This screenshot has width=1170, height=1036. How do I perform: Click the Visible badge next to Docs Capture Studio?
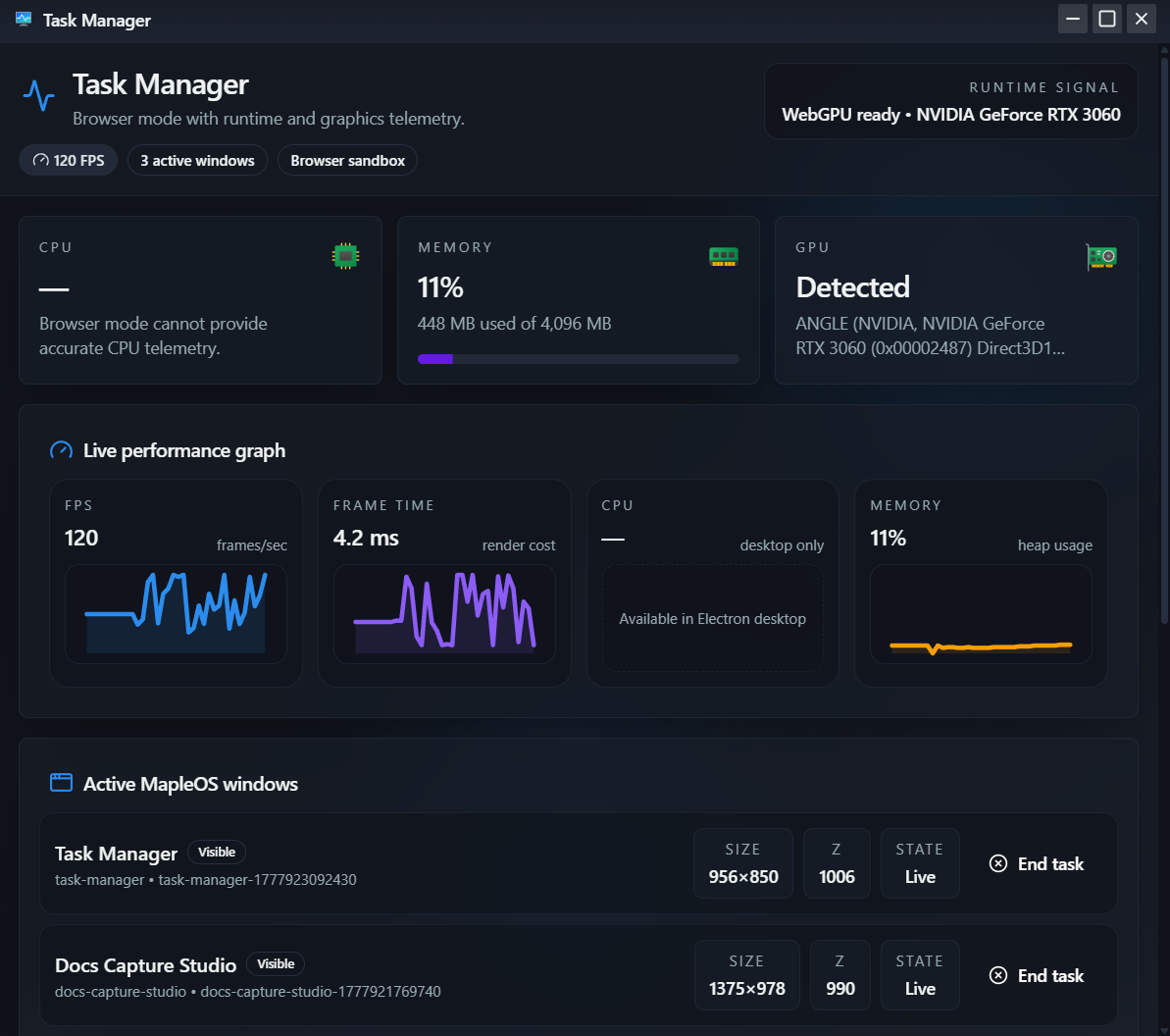pyautogui.click(x=276, y=963)
